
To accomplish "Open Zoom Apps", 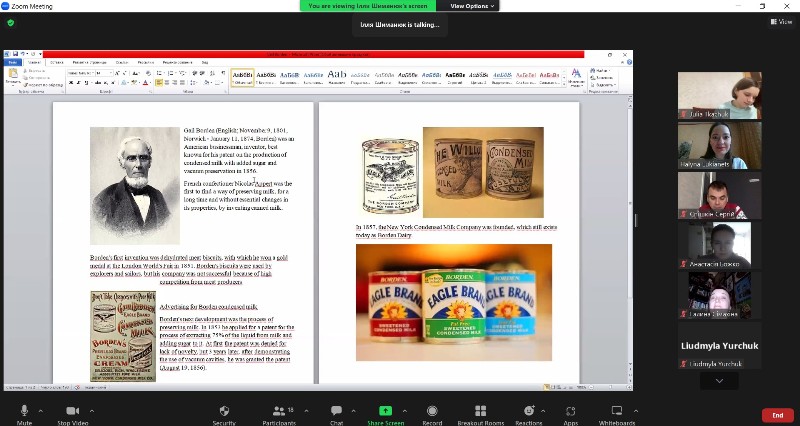I will 570,411.
